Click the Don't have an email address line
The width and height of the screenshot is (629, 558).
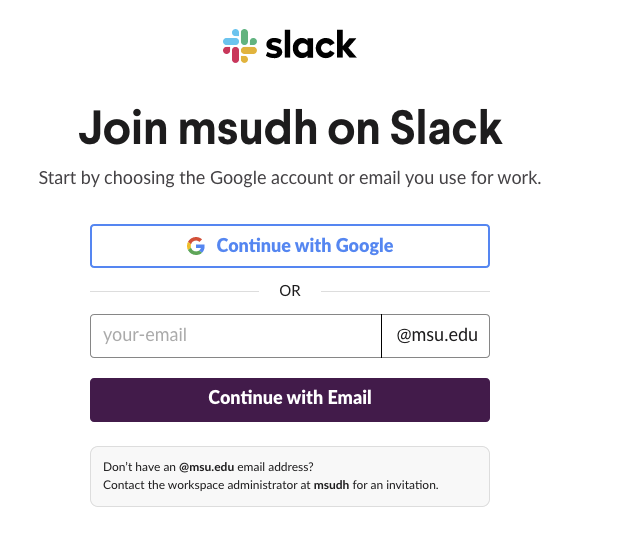coord(208,467)
